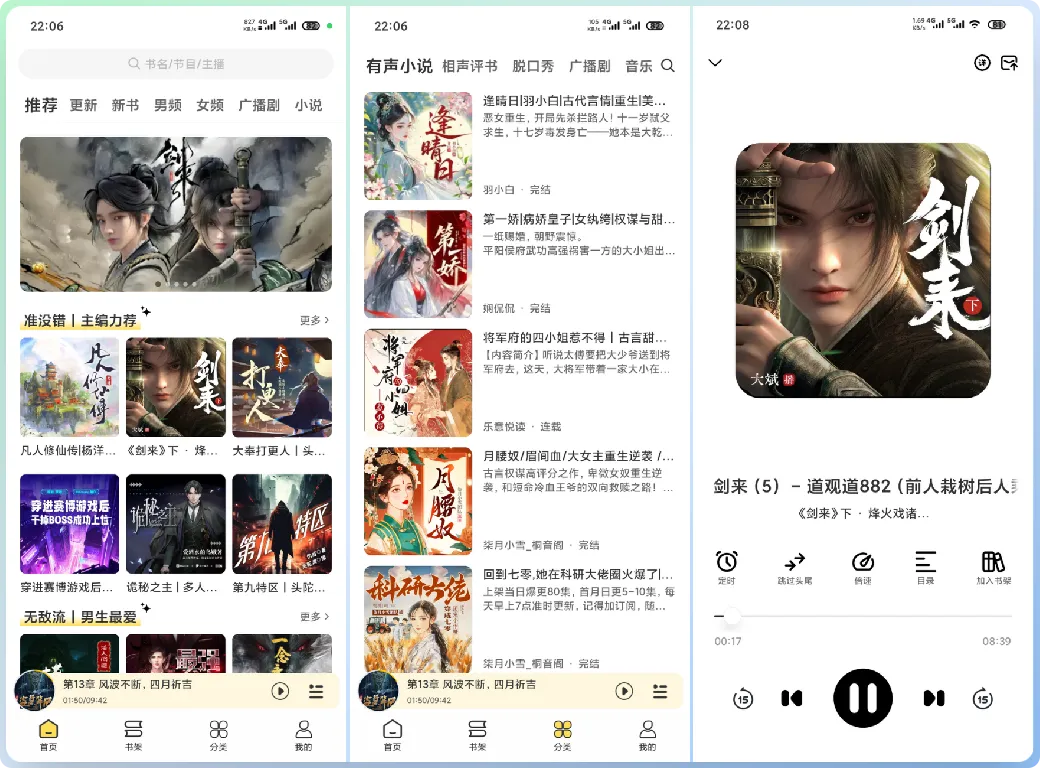Tap the 《剑来》下 · 烽火戏诸 album link

click(x=863, y=513)
